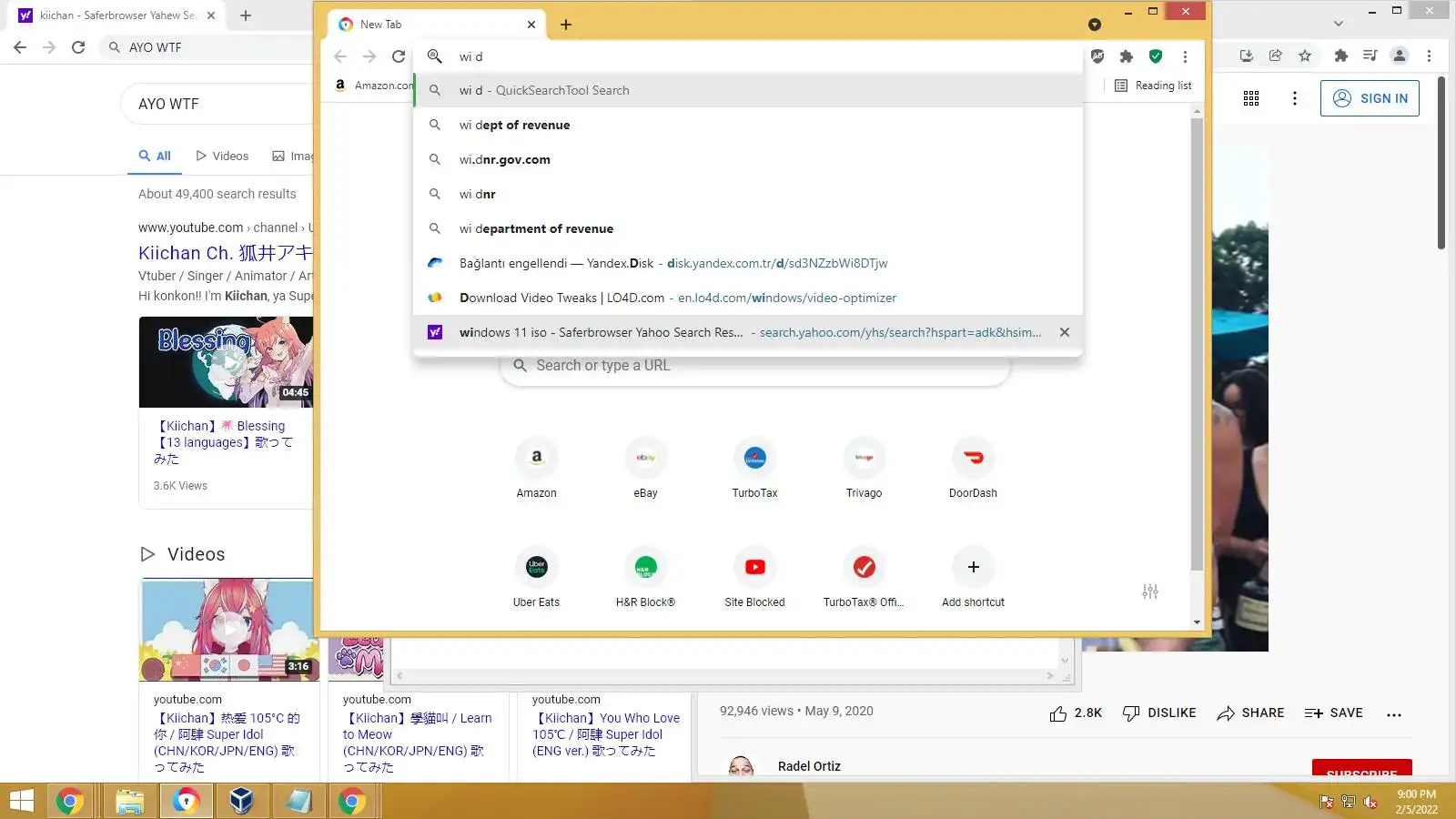Select the Videos search filter tab
The image size is (1456, 819).
222,156
